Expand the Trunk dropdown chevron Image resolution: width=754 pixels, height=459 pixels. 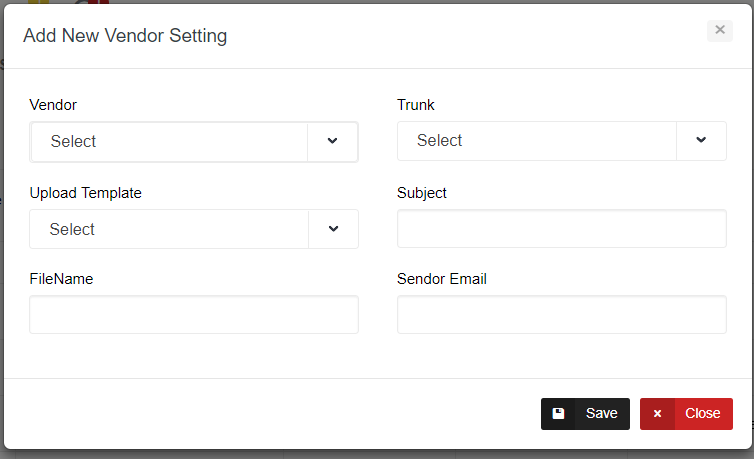[x=701, y=141]
